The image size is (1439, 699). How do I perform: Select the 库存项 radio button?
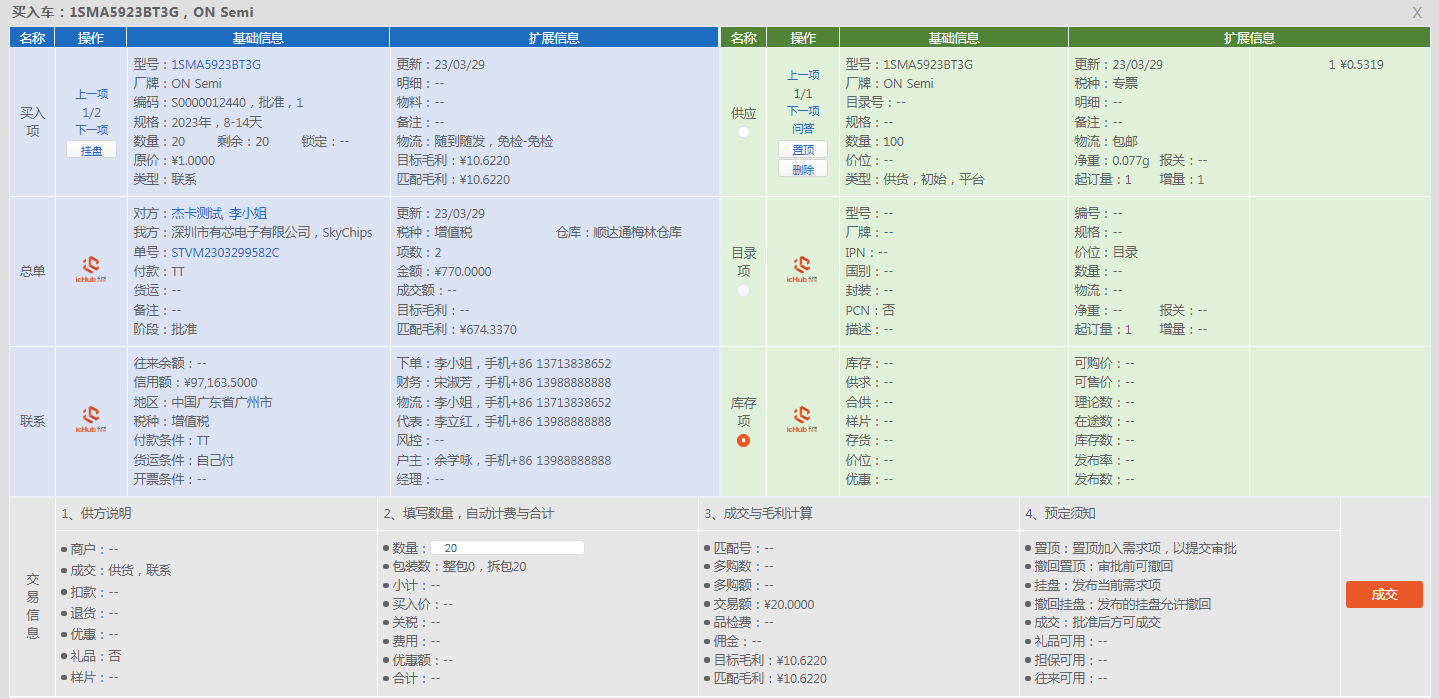click(743, 441)
